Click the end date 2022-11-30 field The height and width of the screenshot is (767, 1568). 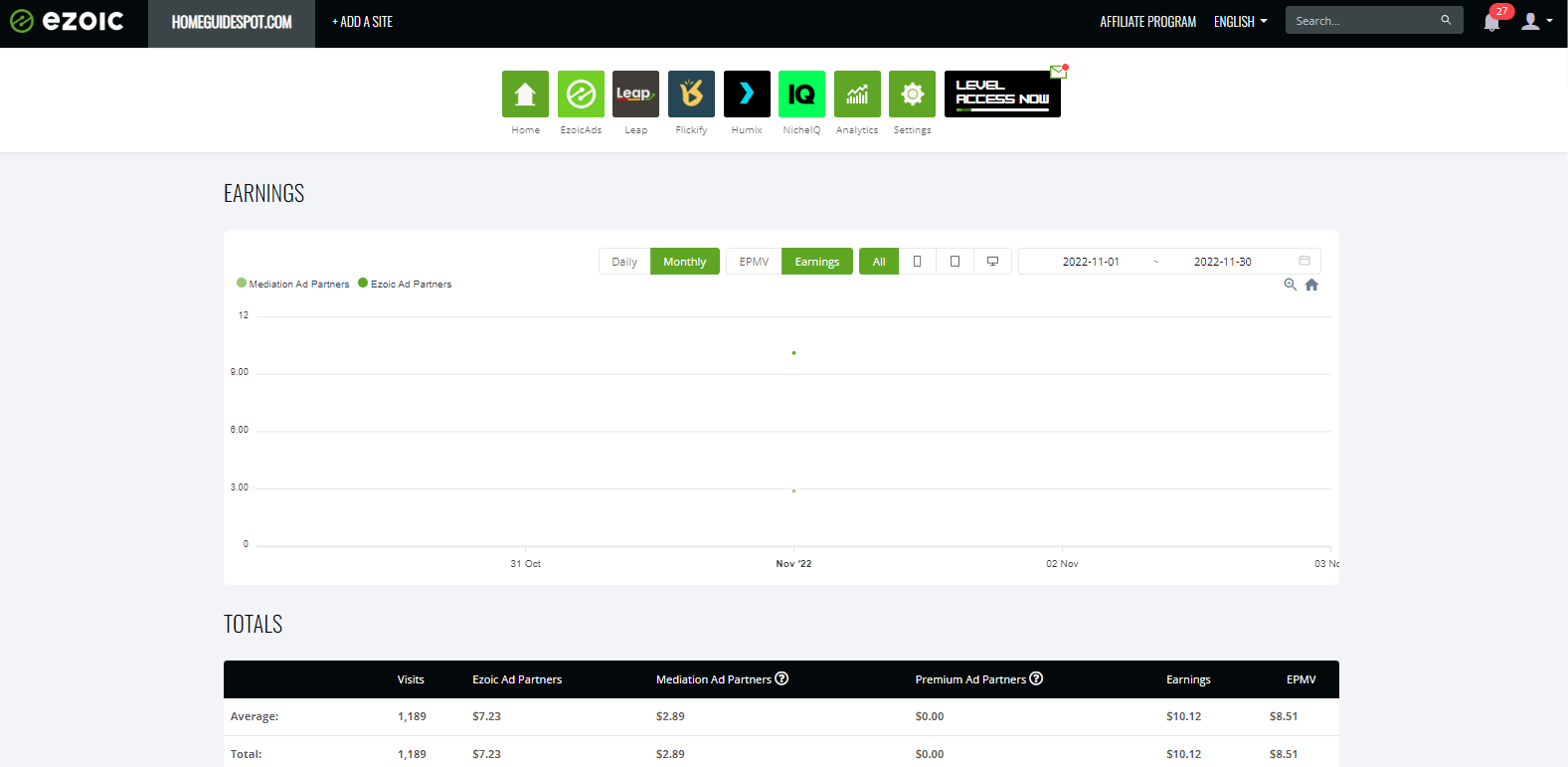pyautogui.click(x=1223, y=262)
